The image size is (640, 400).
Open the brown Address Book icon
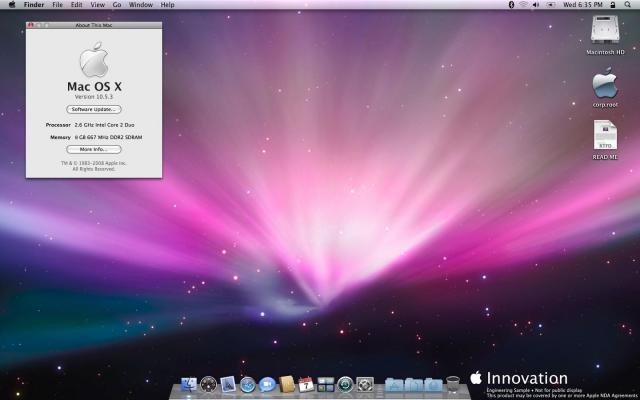287,384
